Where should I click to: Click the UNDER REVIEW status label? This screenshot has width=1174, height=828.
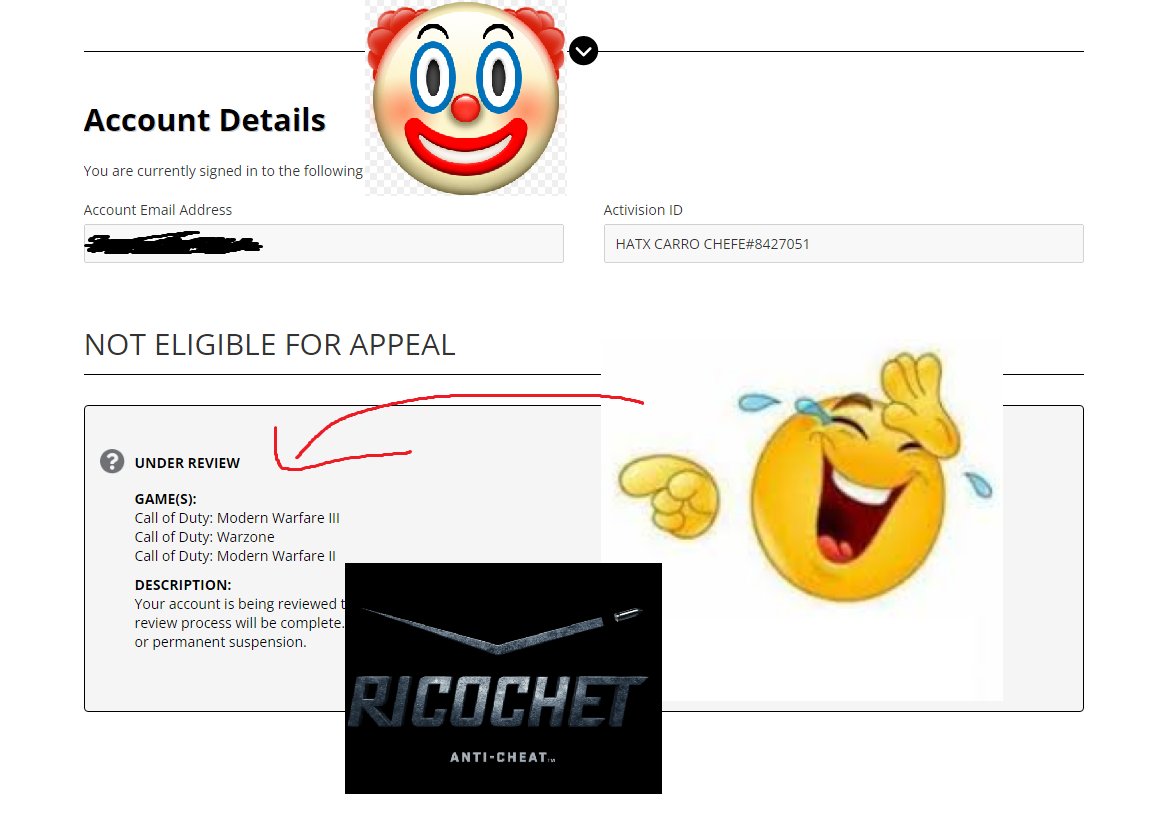(187, 463)
